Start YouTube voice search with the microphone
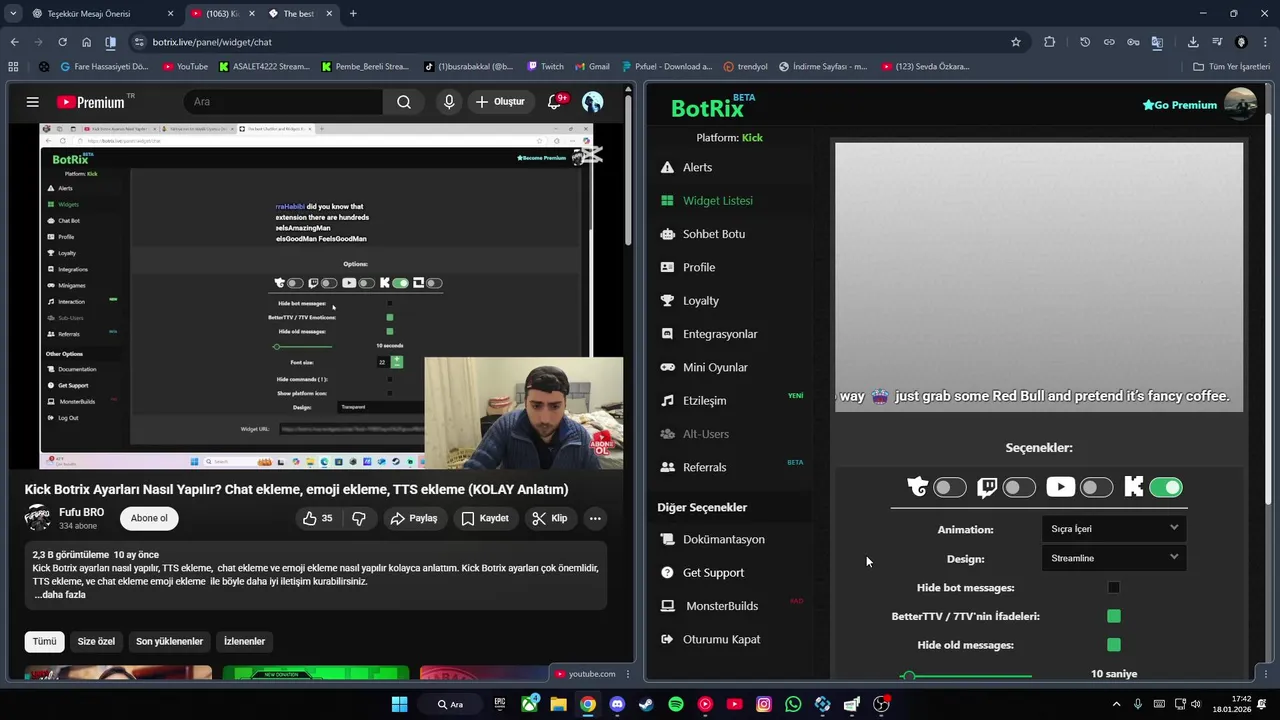Viewport: 1280px width, 720px height. coord(449,102)
